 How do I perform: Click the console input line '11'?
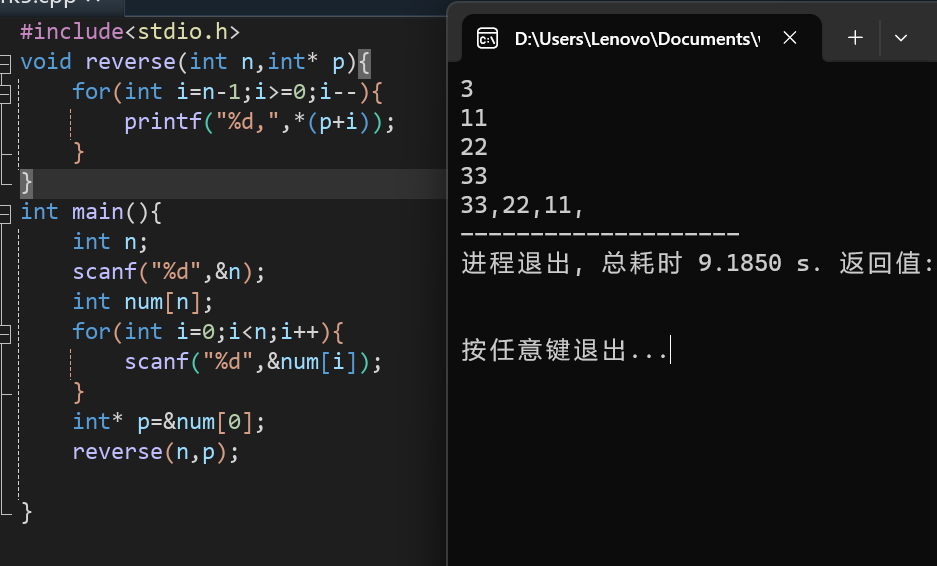tap(474, 118)
